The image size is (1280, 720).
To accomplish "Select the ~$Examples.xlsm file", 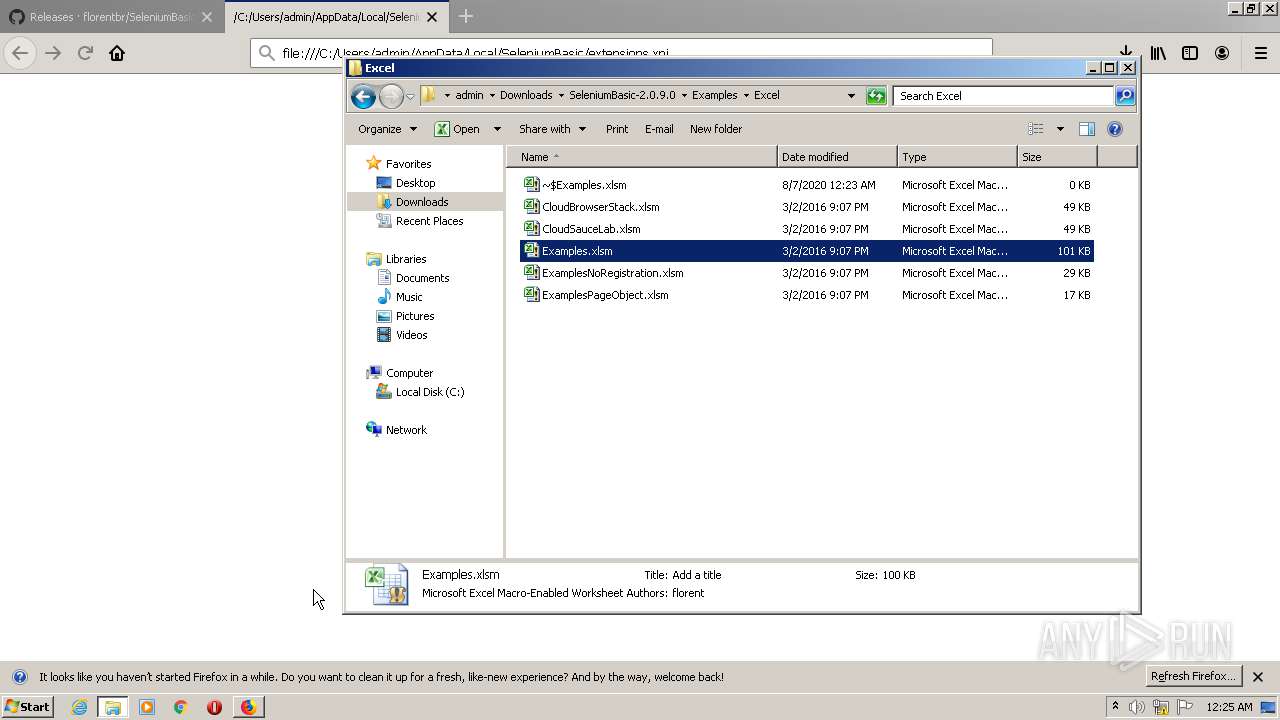I will (x=807, y=185).
